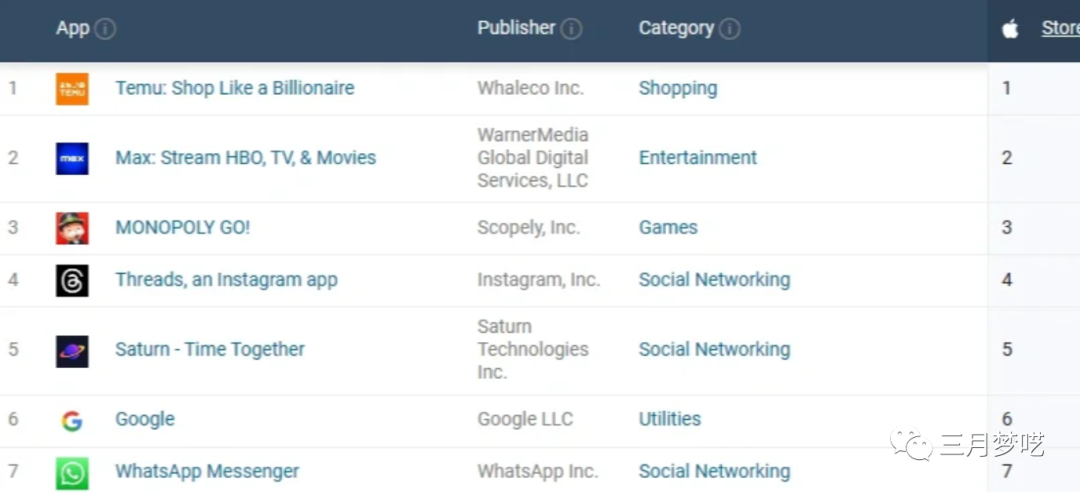This screenshot has height=492, width=1080.
Task: Sort by the Store column header
Action: [1061, 28]
